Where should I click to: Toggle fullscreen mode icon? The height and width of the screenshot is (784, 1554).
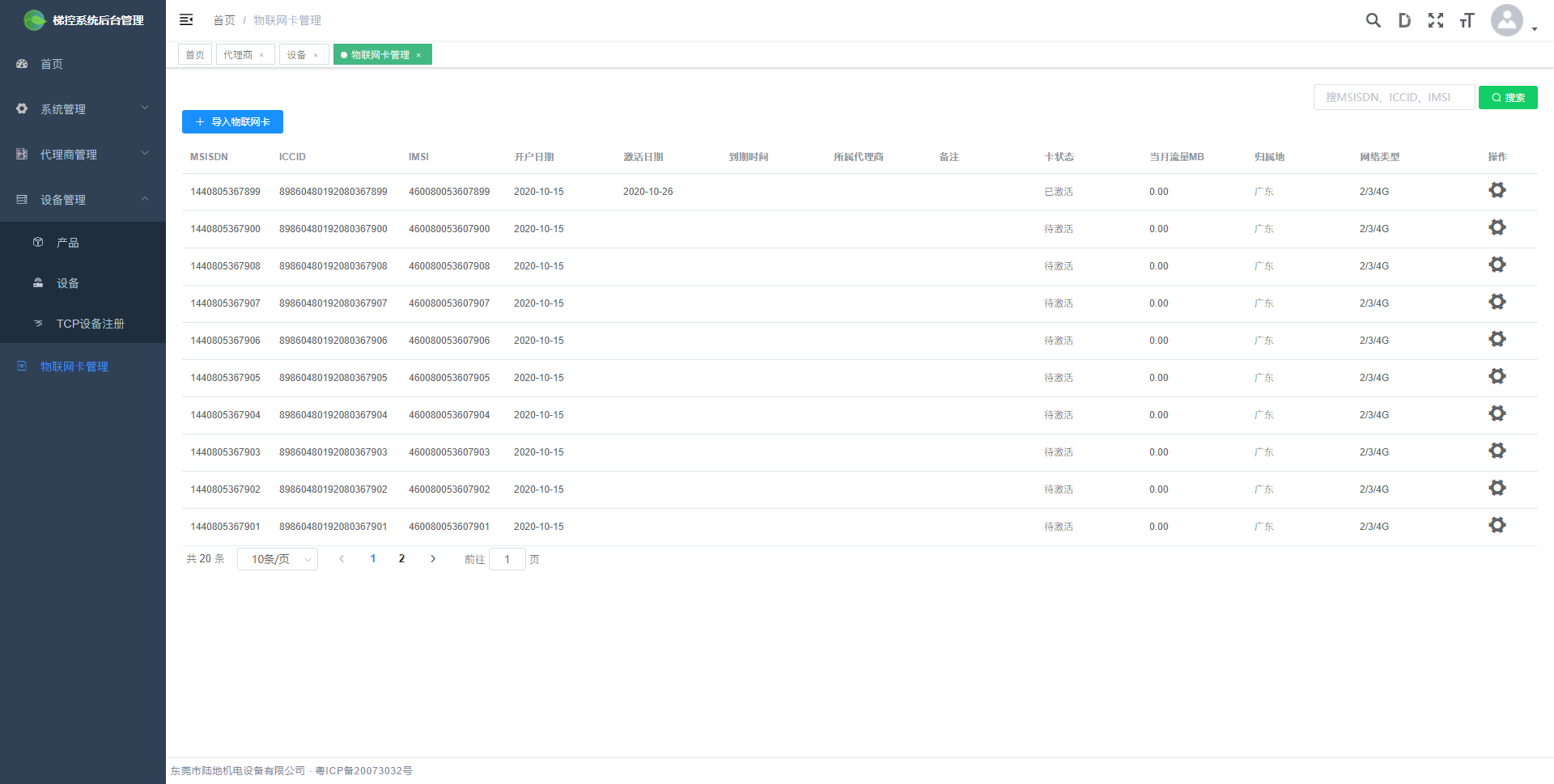coord(1436,20)
